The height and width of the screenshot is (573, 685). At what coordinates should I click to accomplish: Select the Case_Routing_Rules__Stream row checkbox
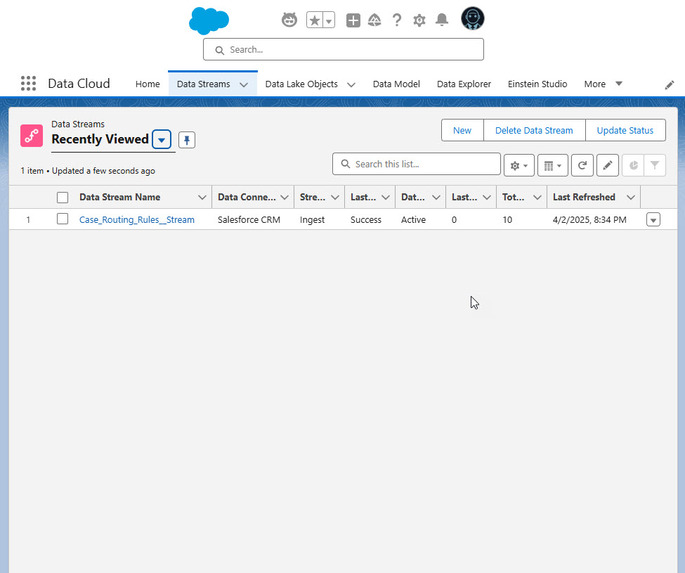pos(62,219)
